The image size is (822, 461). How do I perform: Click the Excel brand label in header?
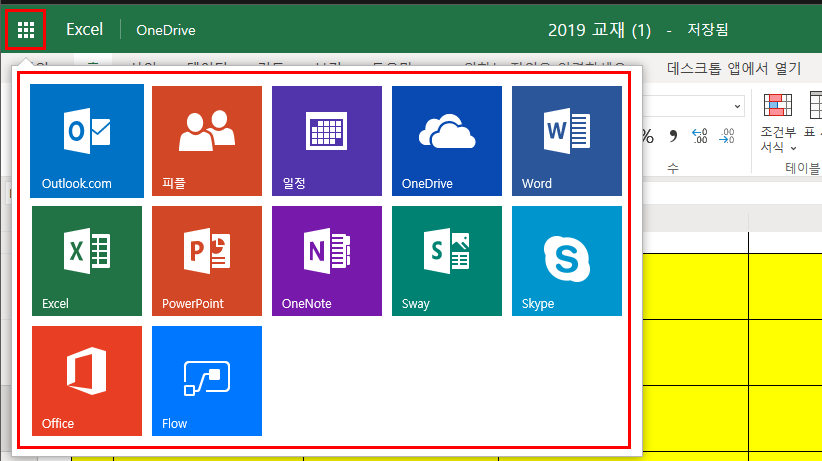tap(84, 29)
